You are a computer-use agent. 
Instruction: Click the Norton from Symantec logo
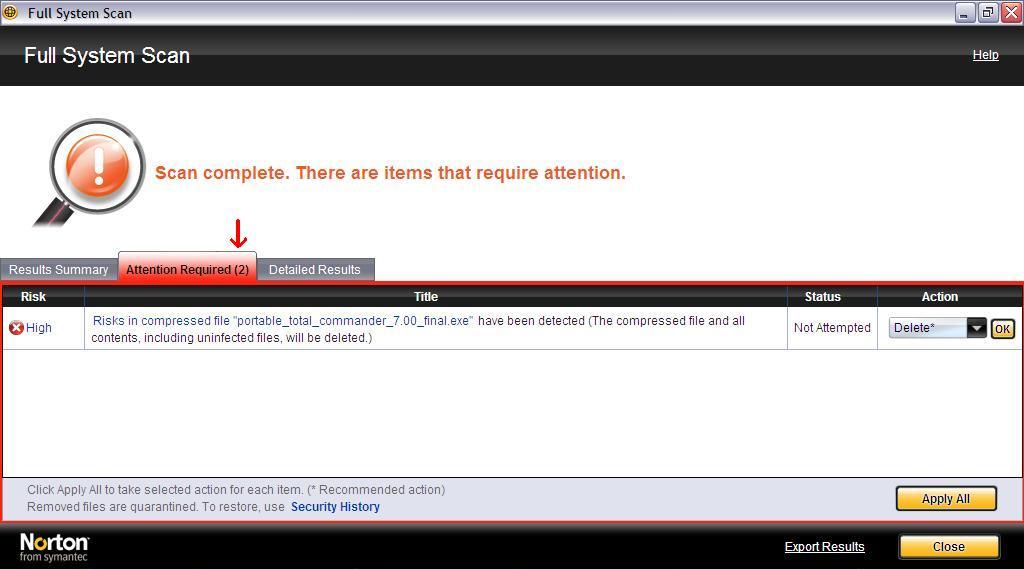54,547
